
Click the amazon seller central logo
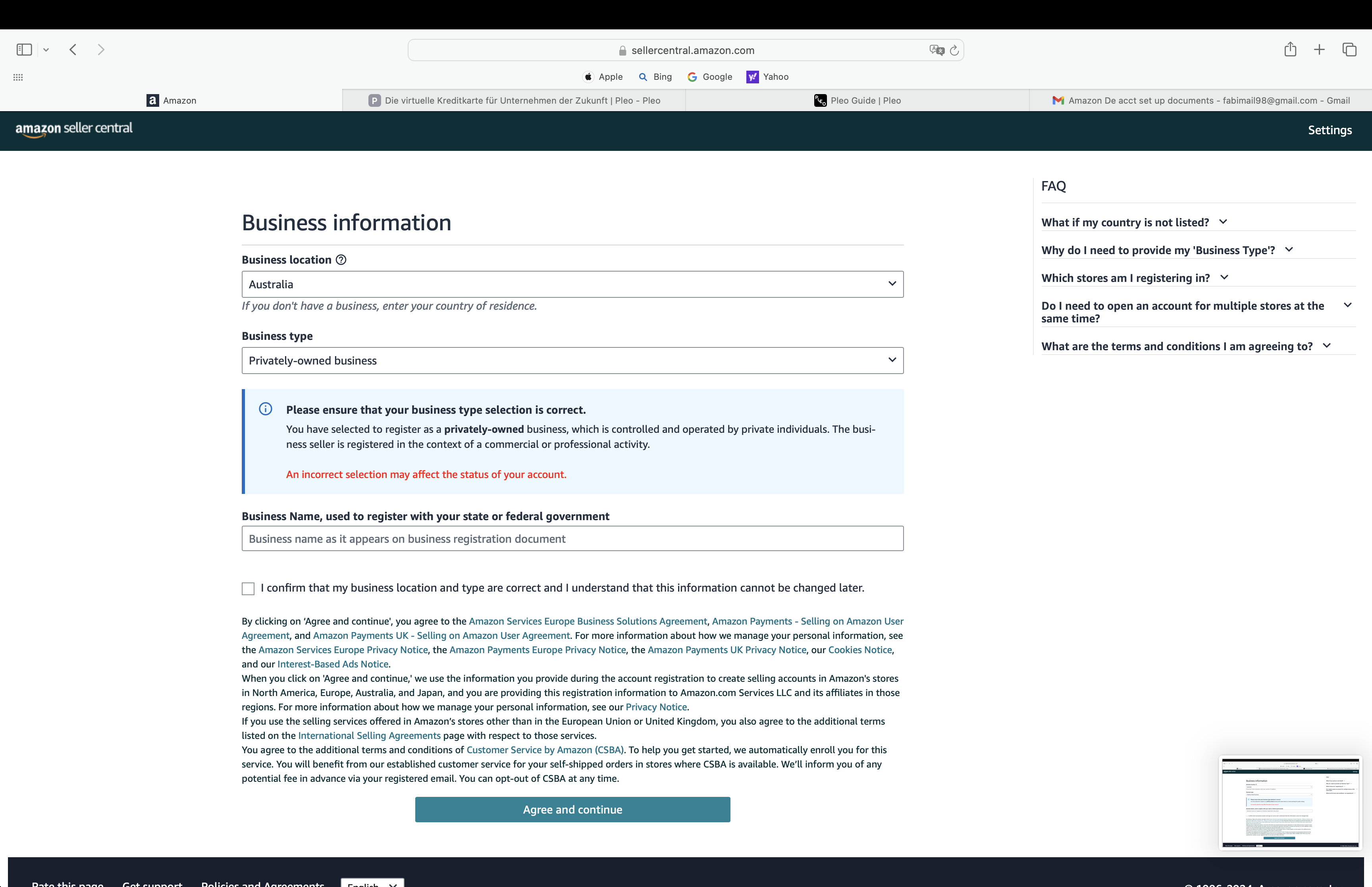[74, 129]
